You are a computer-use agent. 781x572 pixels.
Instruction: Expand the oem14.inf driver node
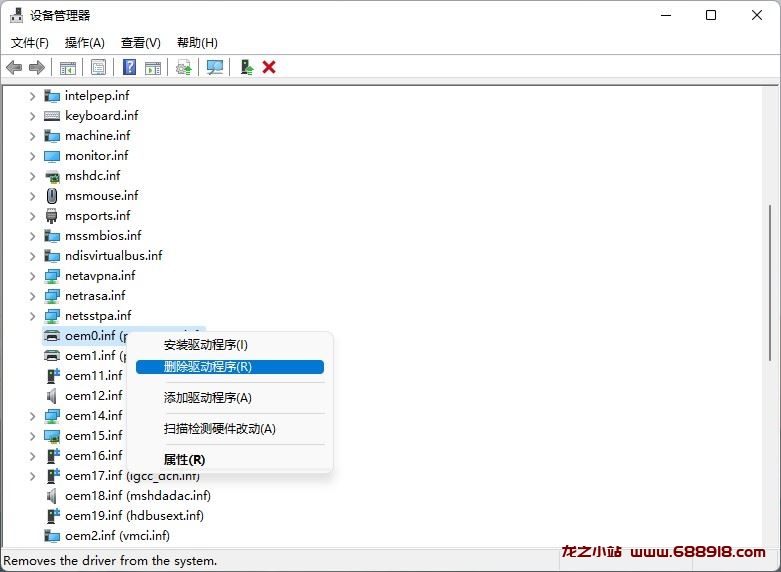coord(32,416)
